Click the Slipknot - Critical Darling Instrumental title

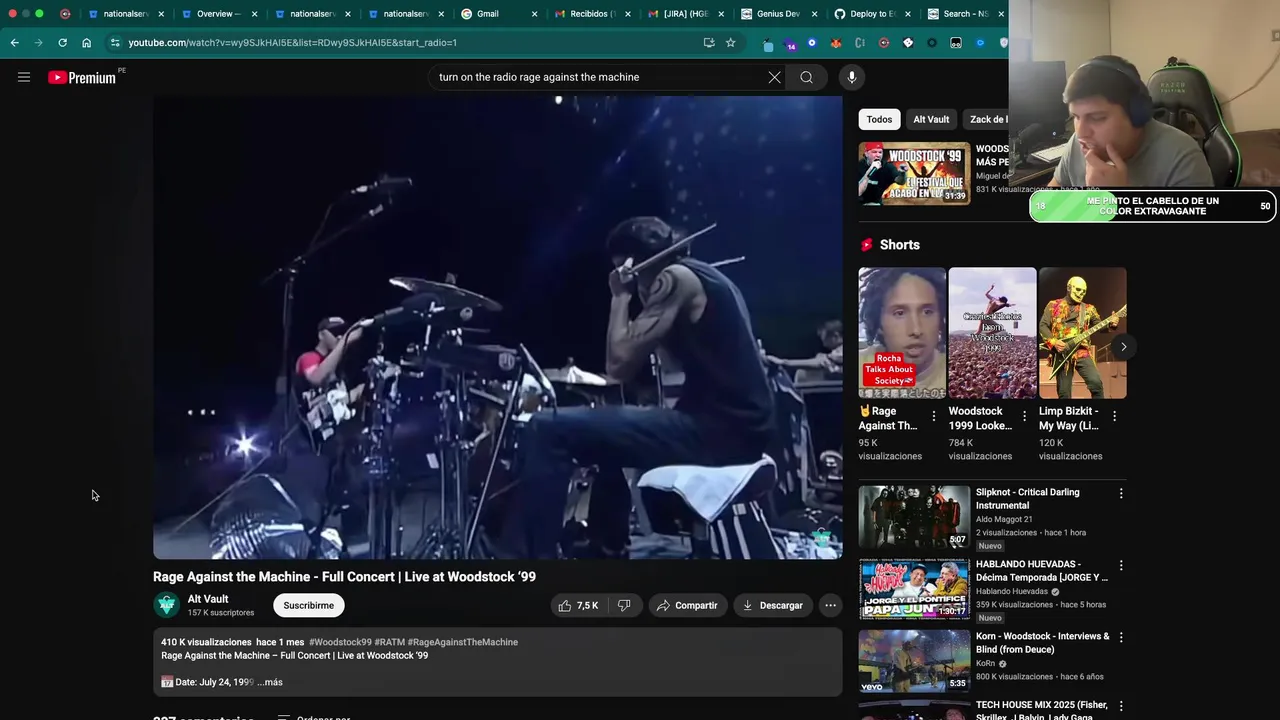tap(1028, 498)
